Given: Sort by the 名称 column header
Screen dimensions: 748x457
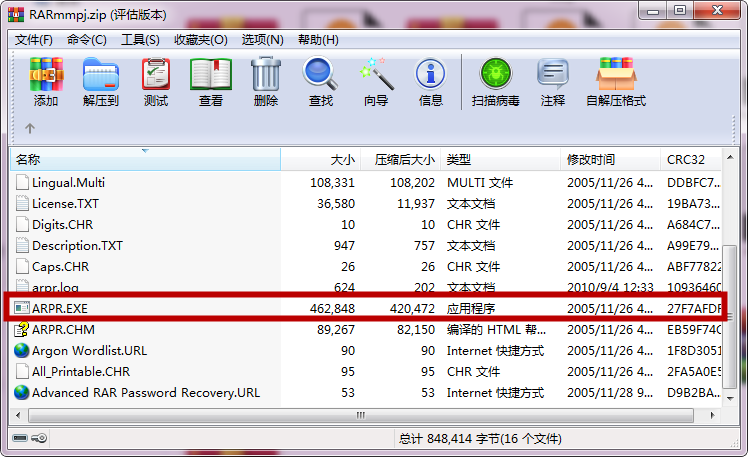Looking at the screenshot, I should 145,159.
